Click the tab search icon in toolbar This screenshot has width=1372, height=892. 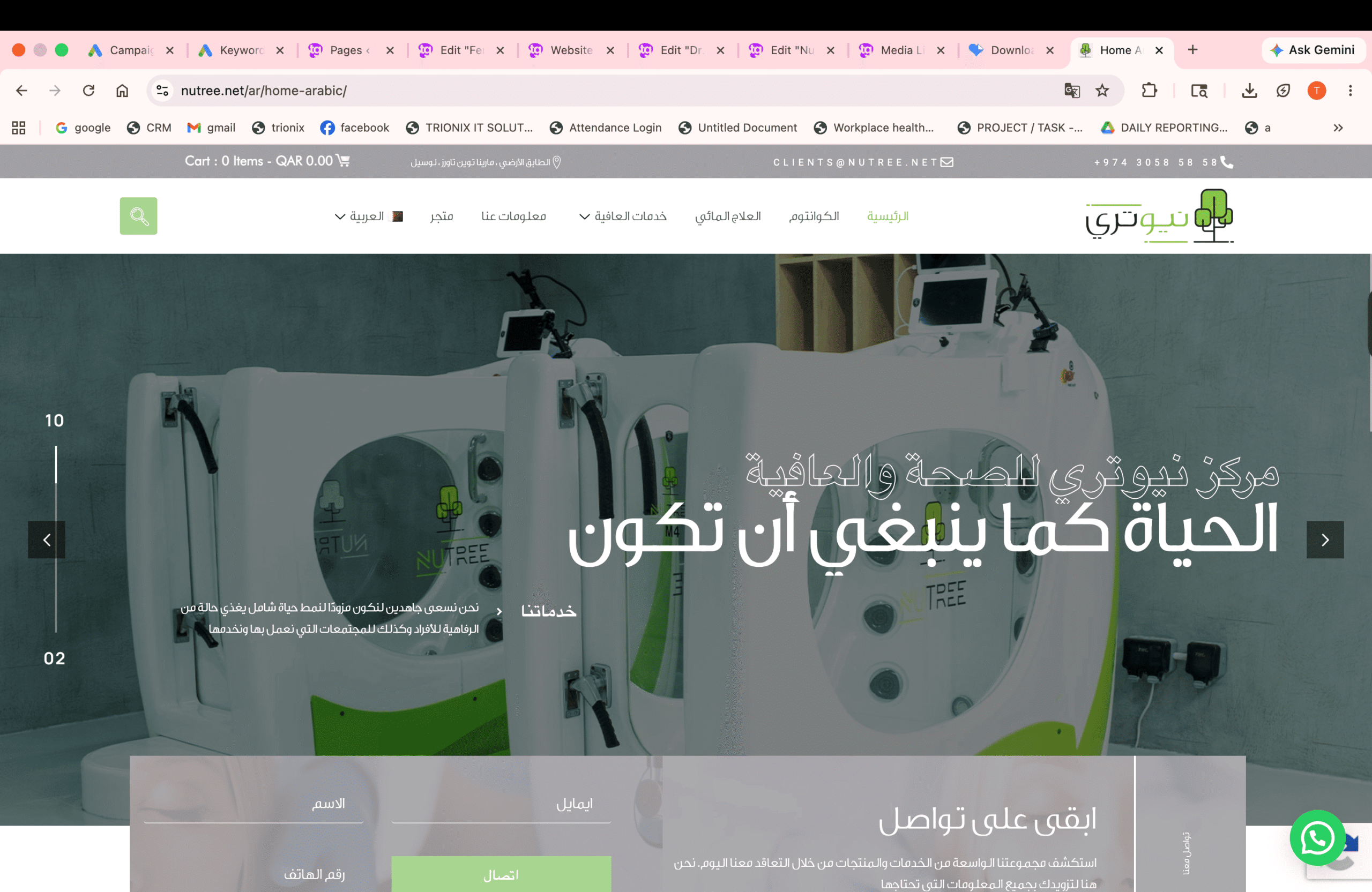tap(1199, 91)
